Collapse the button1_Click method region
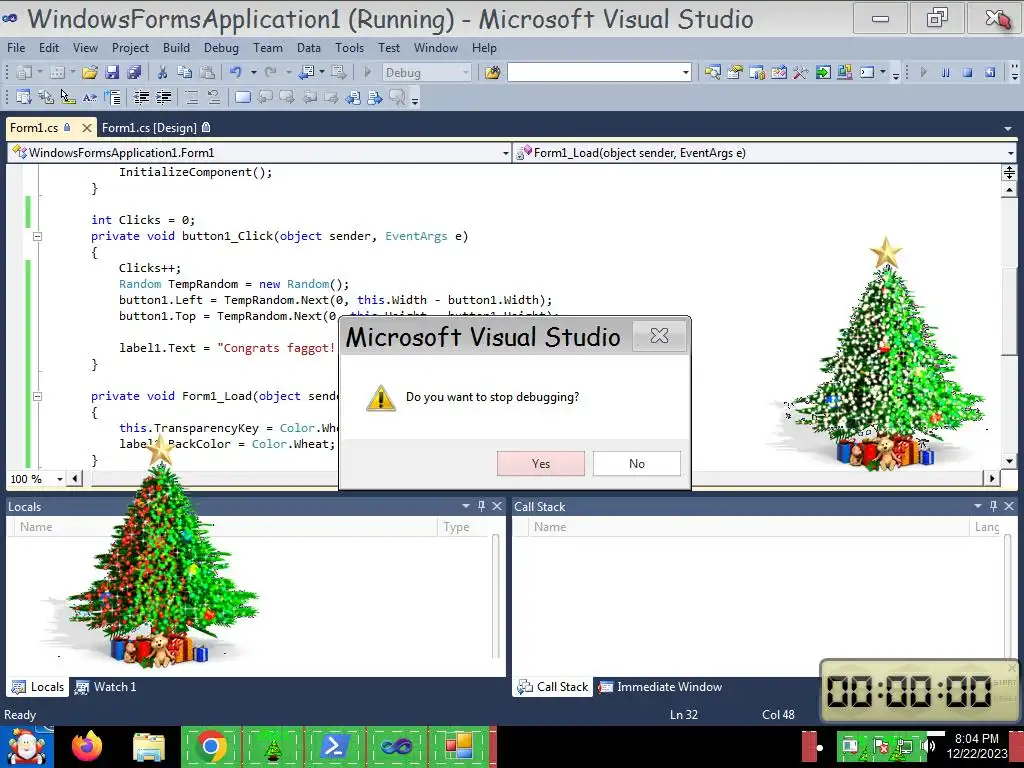The height and width of the screenshot is (768, 1024). coord(37,236)
